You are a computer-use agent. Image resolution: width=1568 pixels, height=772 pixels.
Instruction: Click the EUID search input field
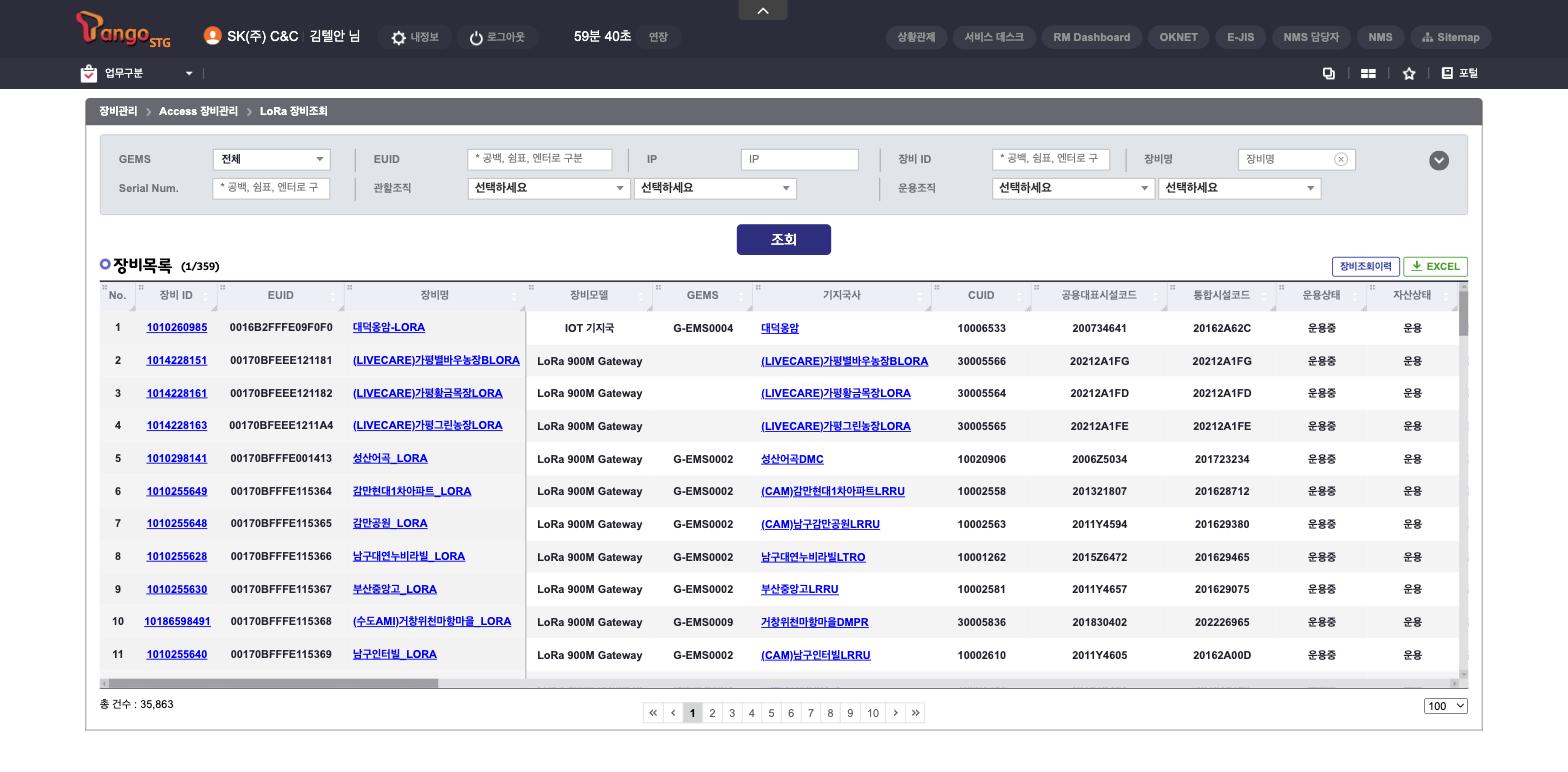[x=540, y=159]
